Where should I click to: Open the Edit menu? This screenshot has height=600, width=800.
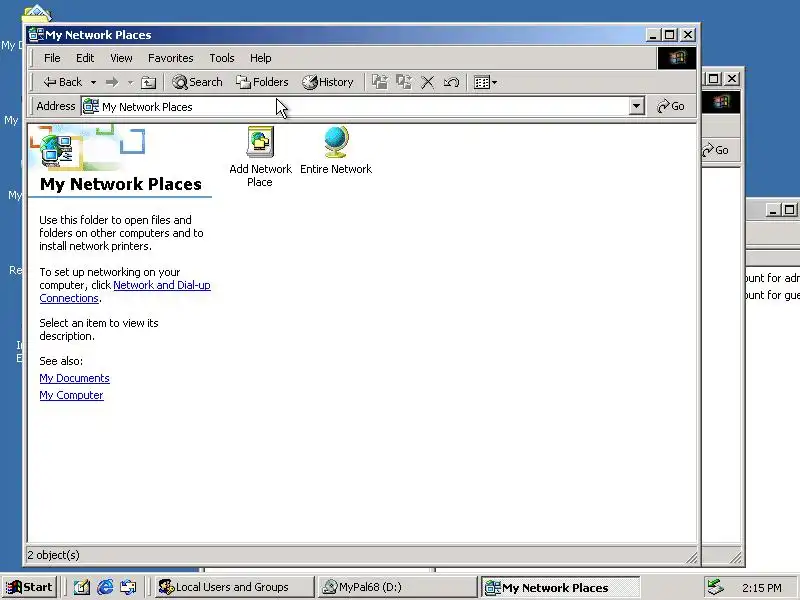point(85,58)
